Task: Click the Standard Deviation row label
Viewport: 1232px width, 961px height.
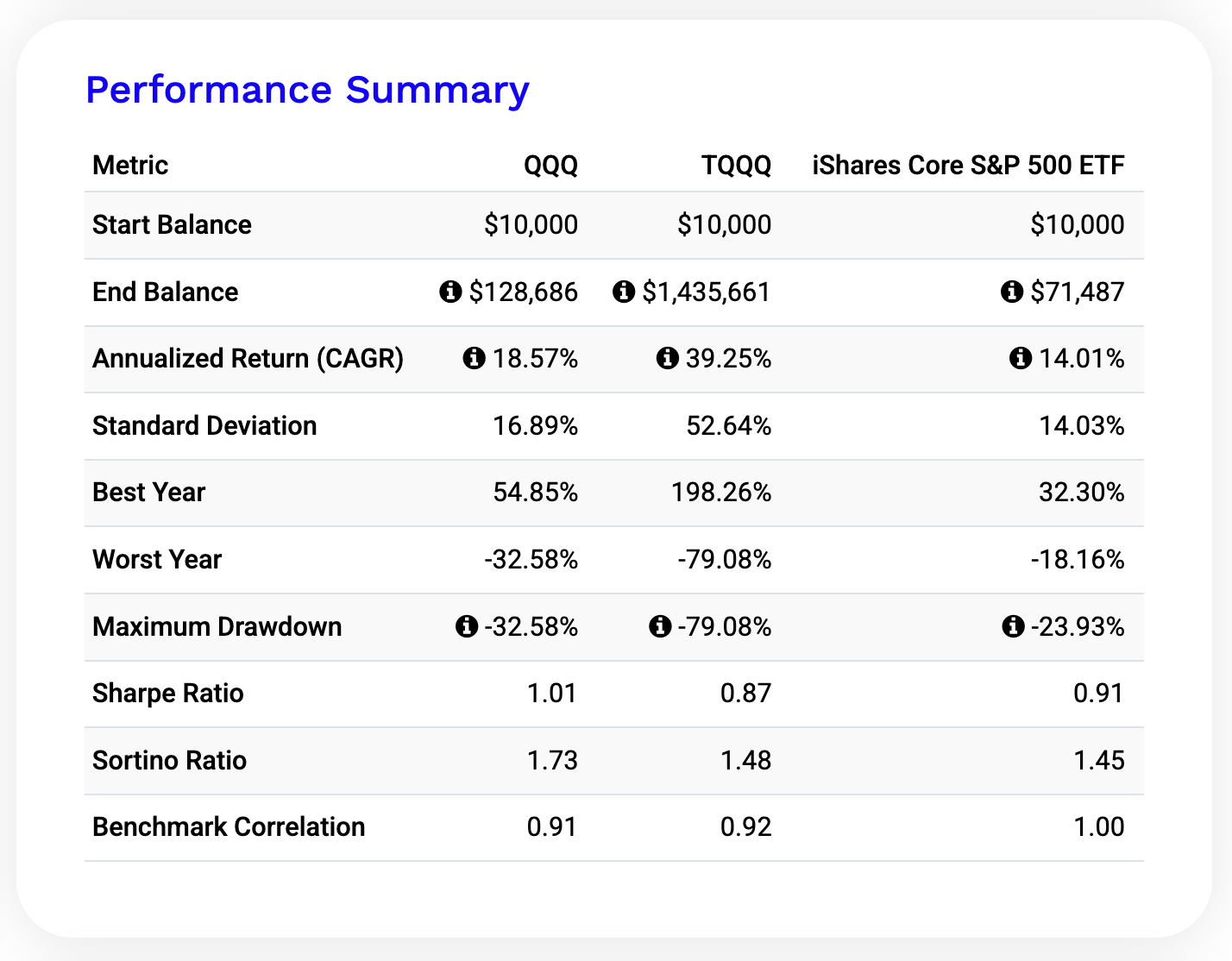Action: 204,425
